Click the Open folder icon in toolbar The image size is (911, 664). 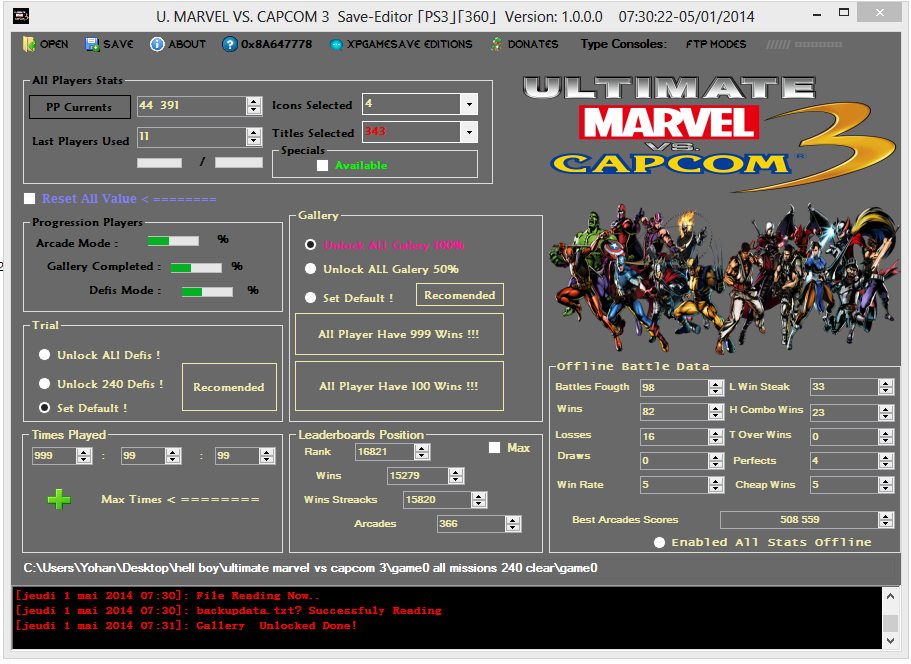(29, 44)
